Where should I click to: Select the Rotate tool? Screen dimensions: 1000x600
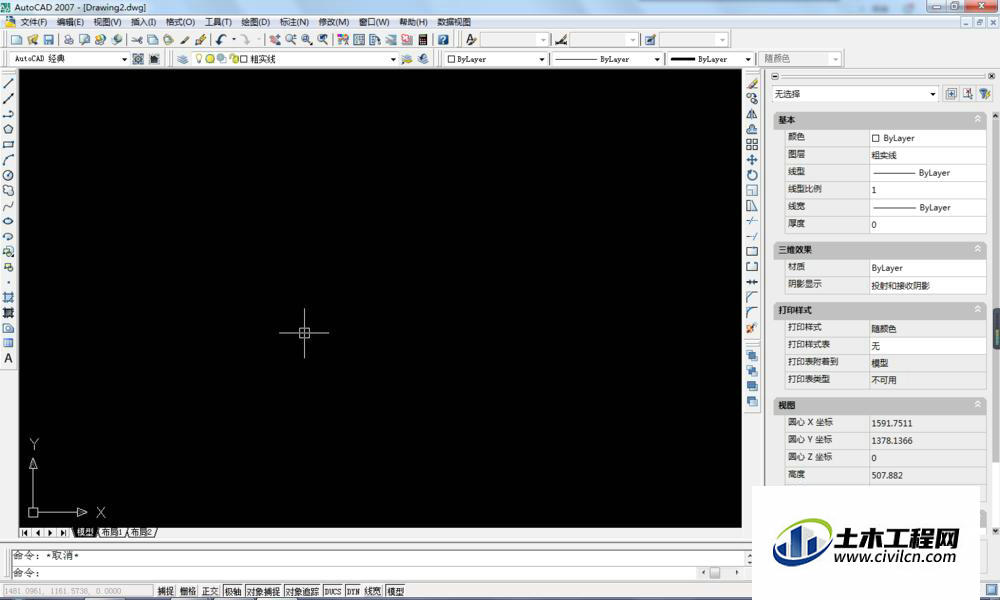[752, 175]
